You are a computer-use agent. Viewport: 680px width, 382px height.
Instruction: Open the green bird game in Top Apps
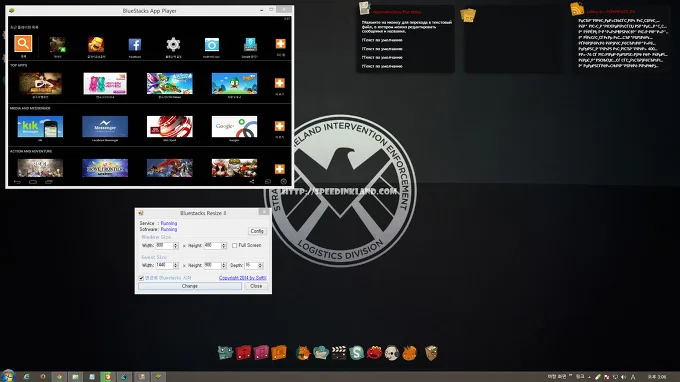[234, 84]
